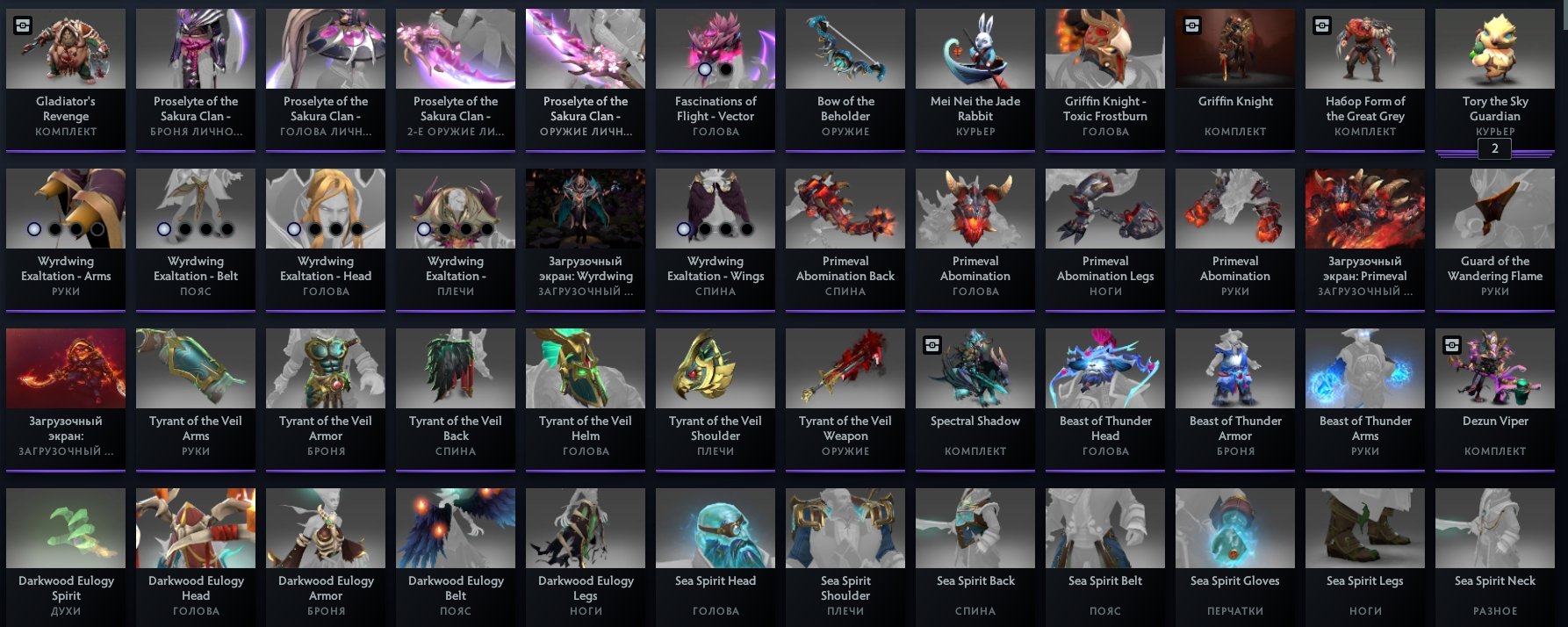The width and height of the screenshot is (1568, 627).
Task: Open the Mei Nei the Jade Rabbit courier
Action: (x=975, y=79)
